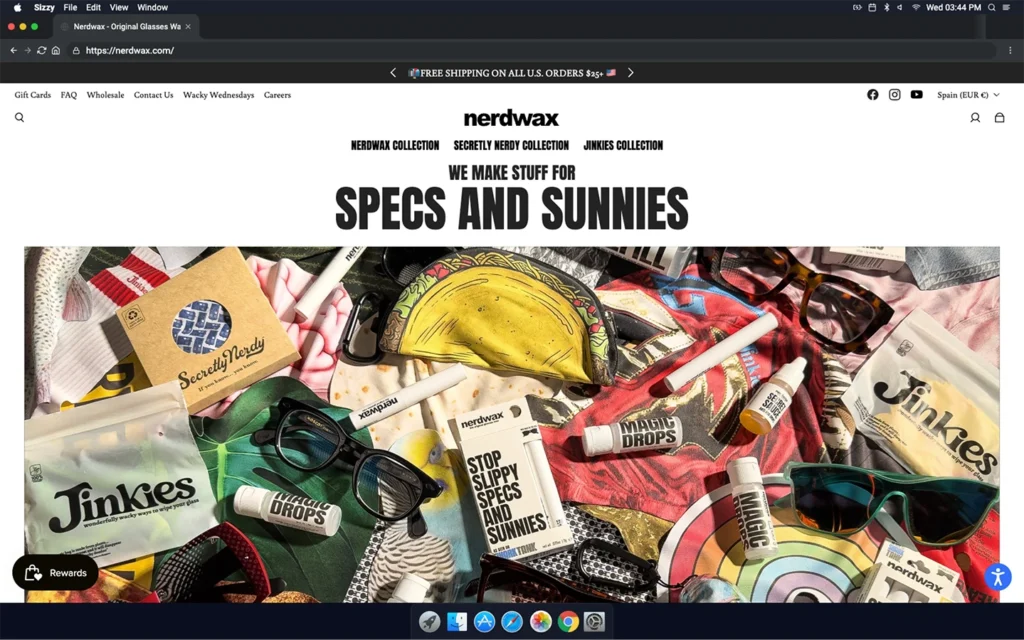Open the Instagram social icon
This screenshot has width=1024, height=640.
tap(895, 95)
